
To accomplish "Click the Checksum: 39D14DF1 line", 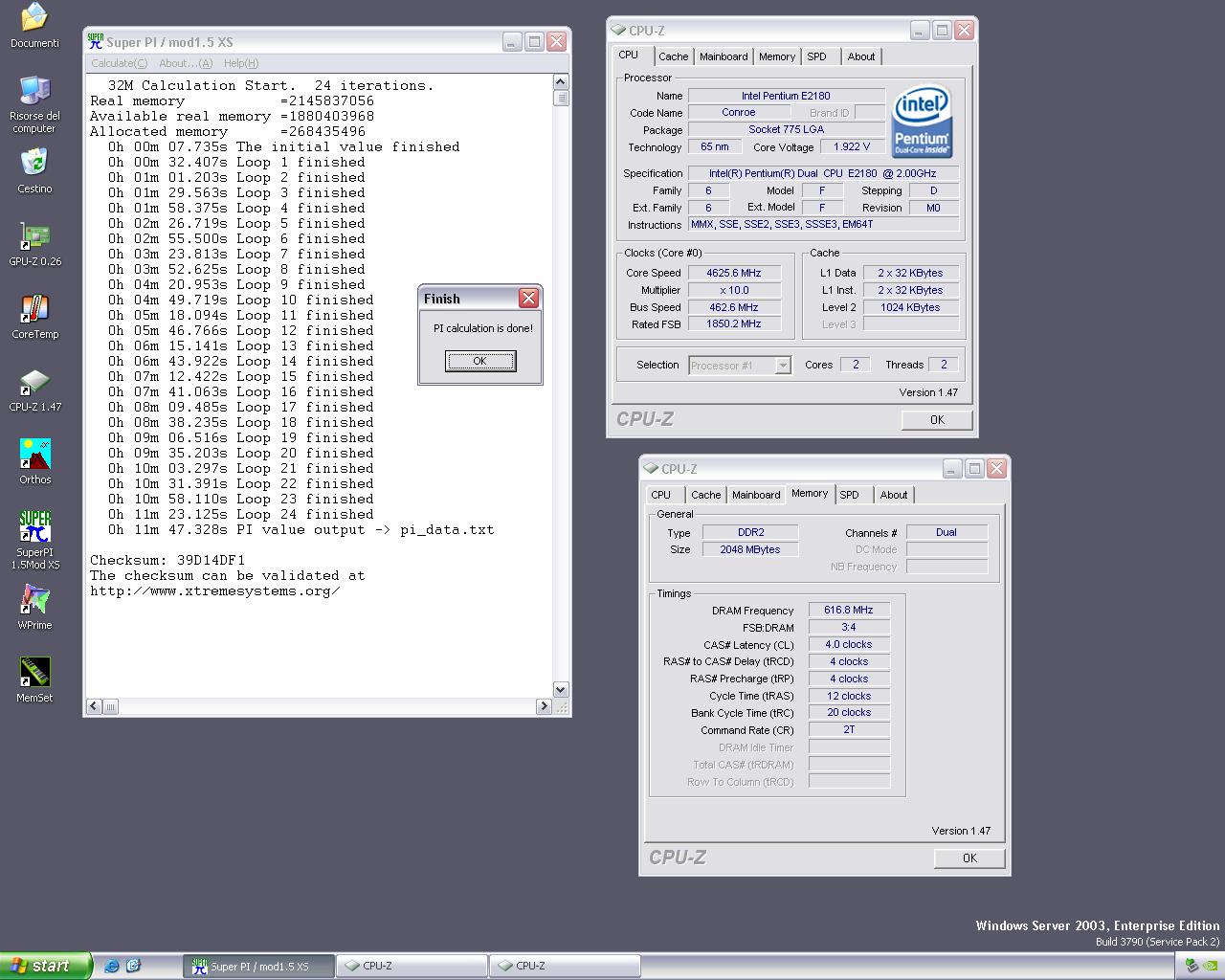I will point(167,560).
